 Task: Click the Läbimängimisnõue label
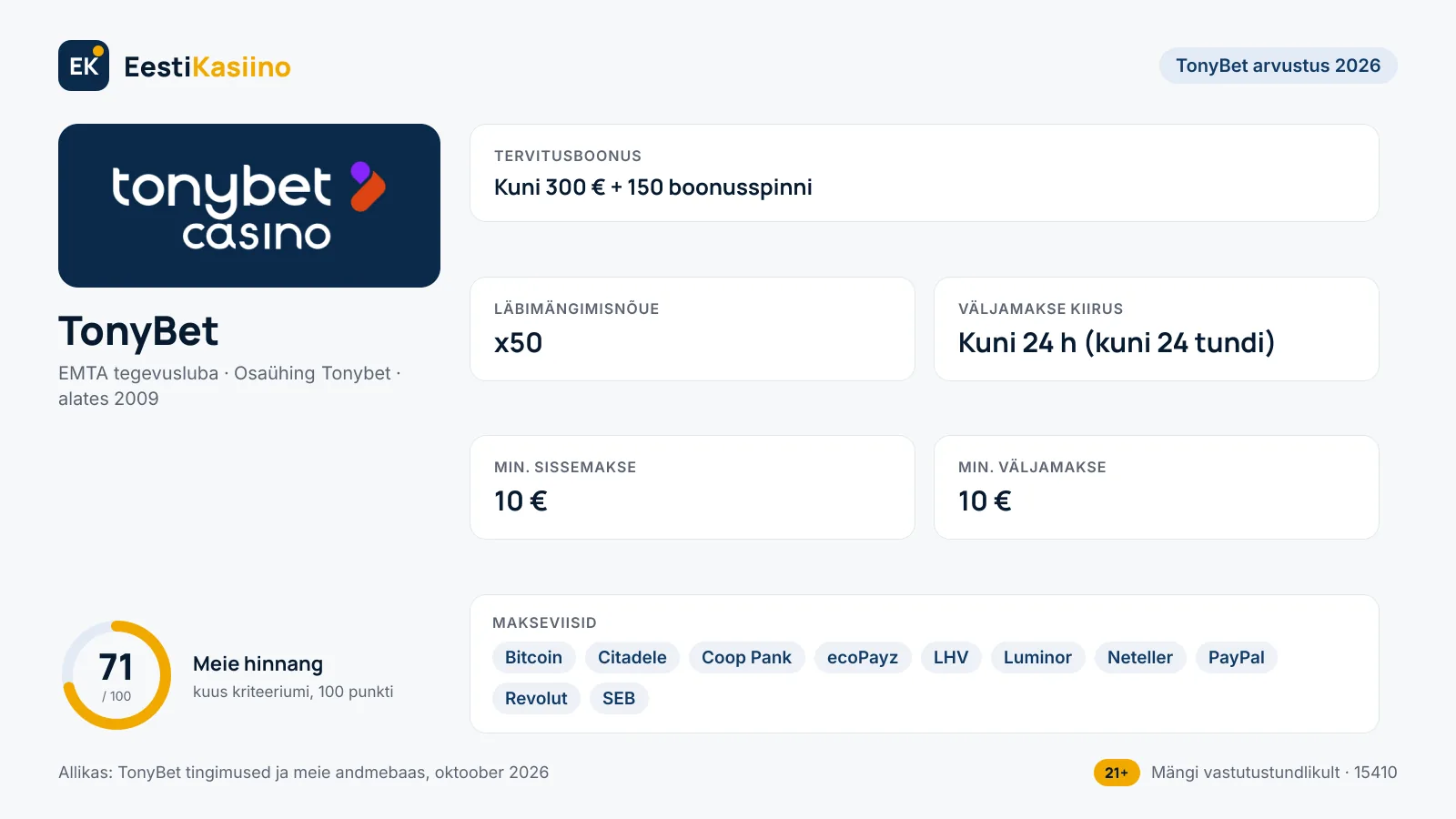[577, 308]
